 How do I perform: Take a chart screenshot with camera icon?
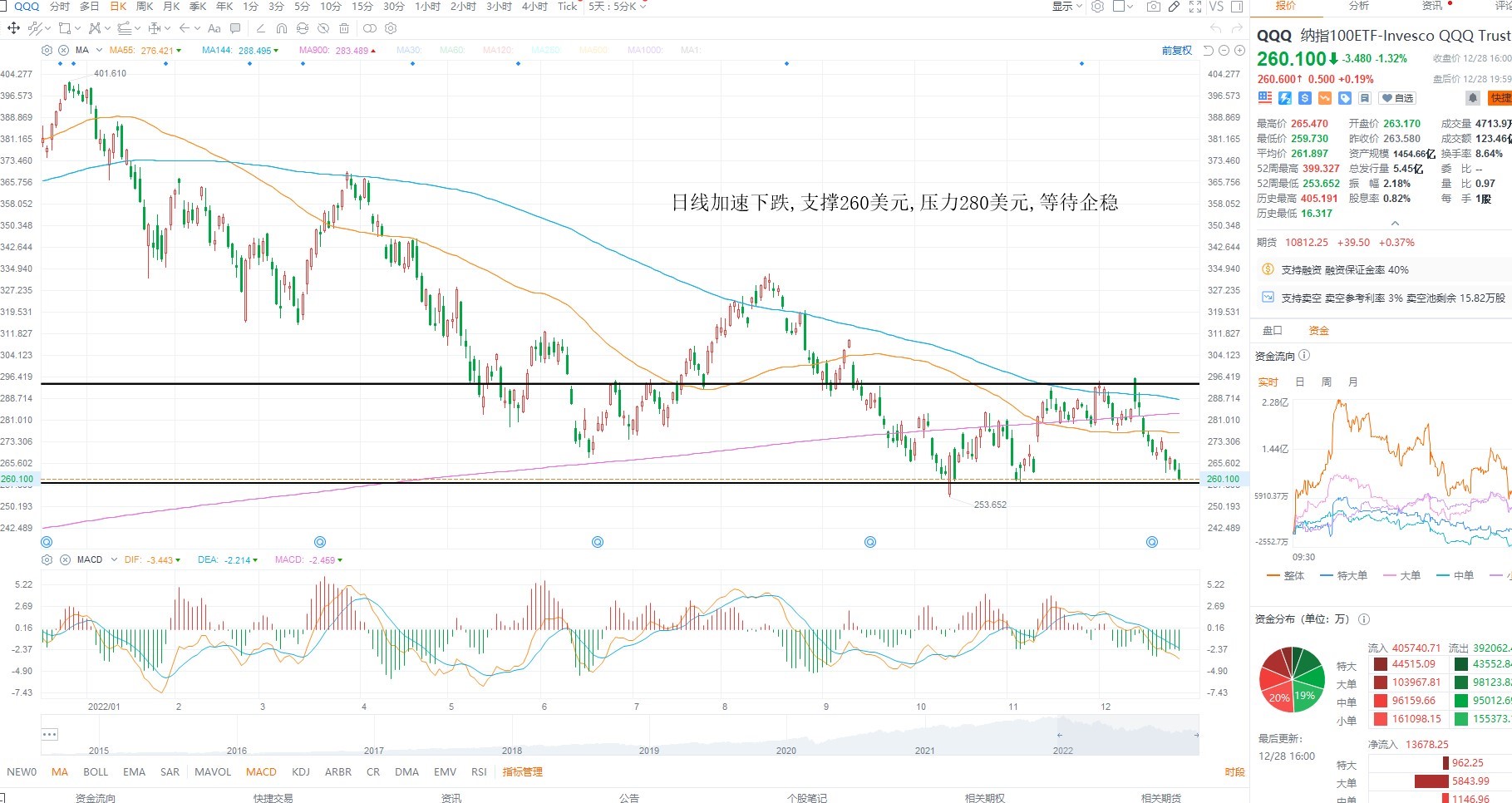1154,7
